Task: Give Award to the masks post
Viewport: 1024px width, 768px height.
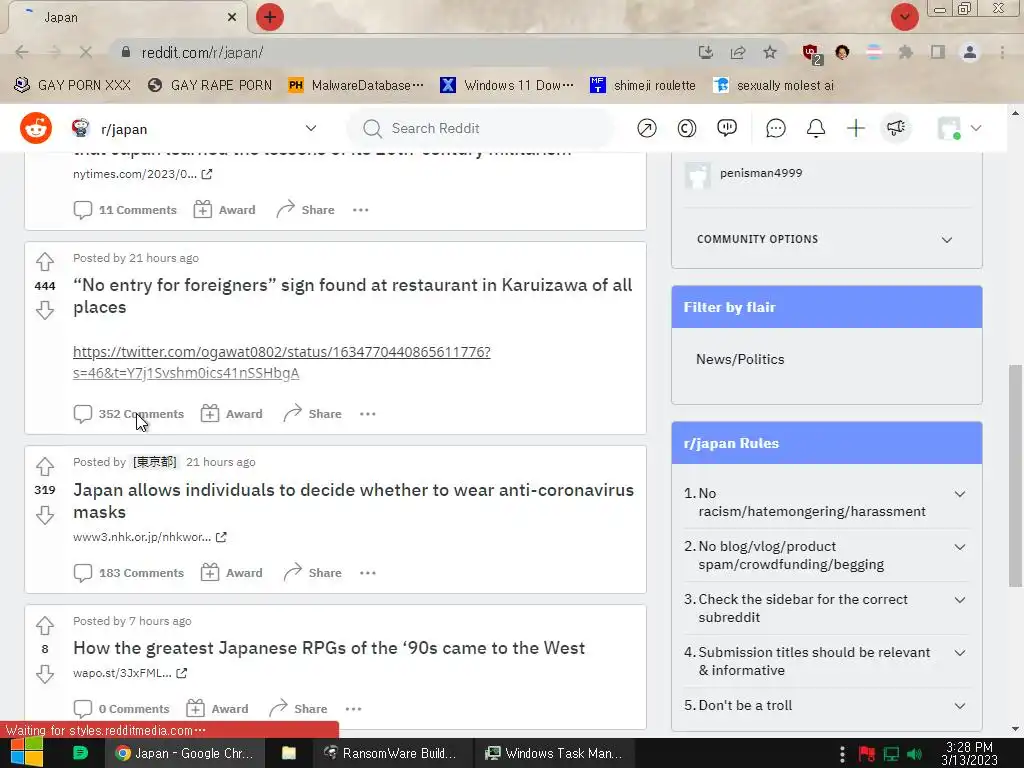Action: pyautogui.click(x=232, y=573)
